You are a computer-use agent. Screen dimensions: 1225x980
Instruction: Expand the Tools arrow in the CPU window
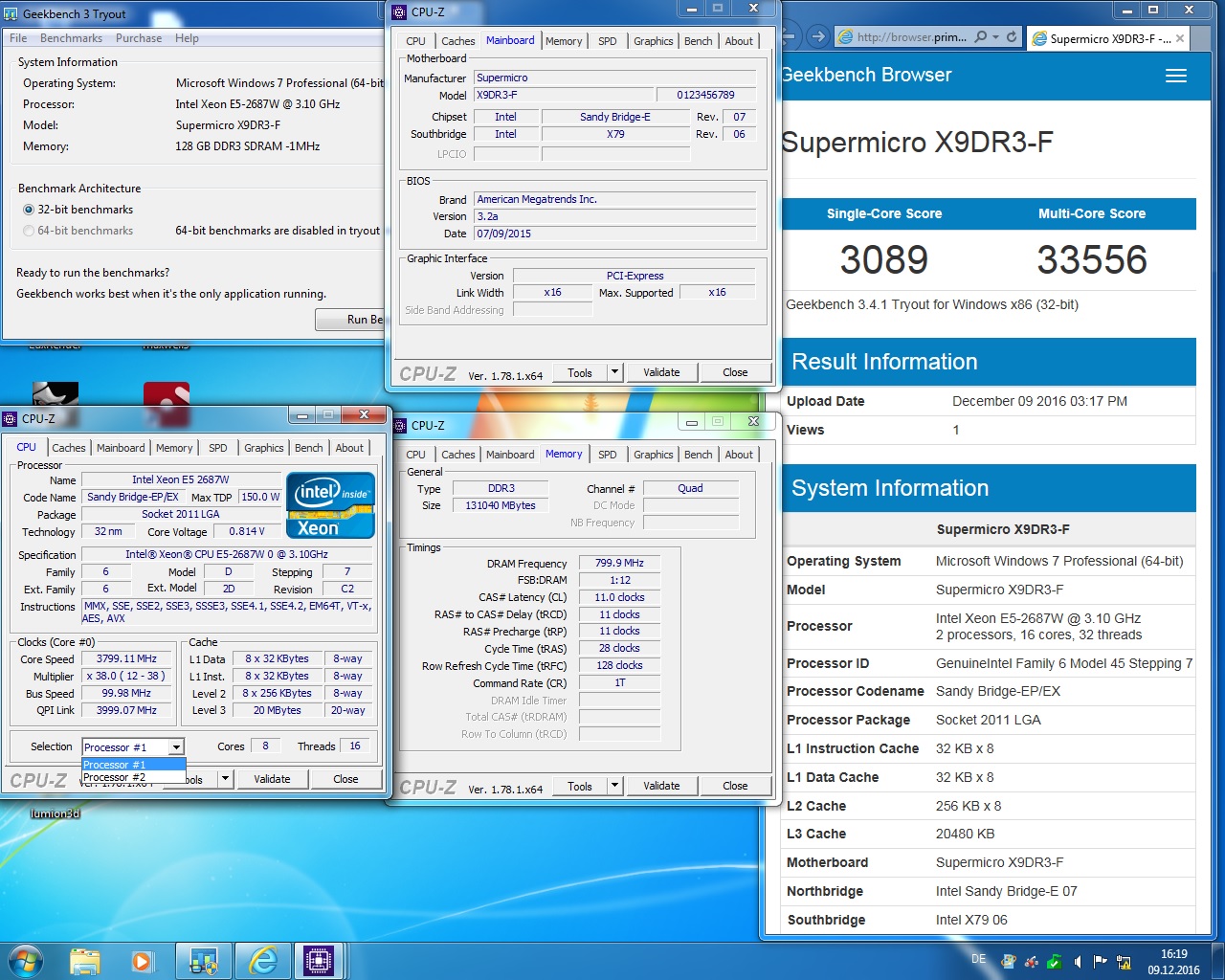pos(225,779)
